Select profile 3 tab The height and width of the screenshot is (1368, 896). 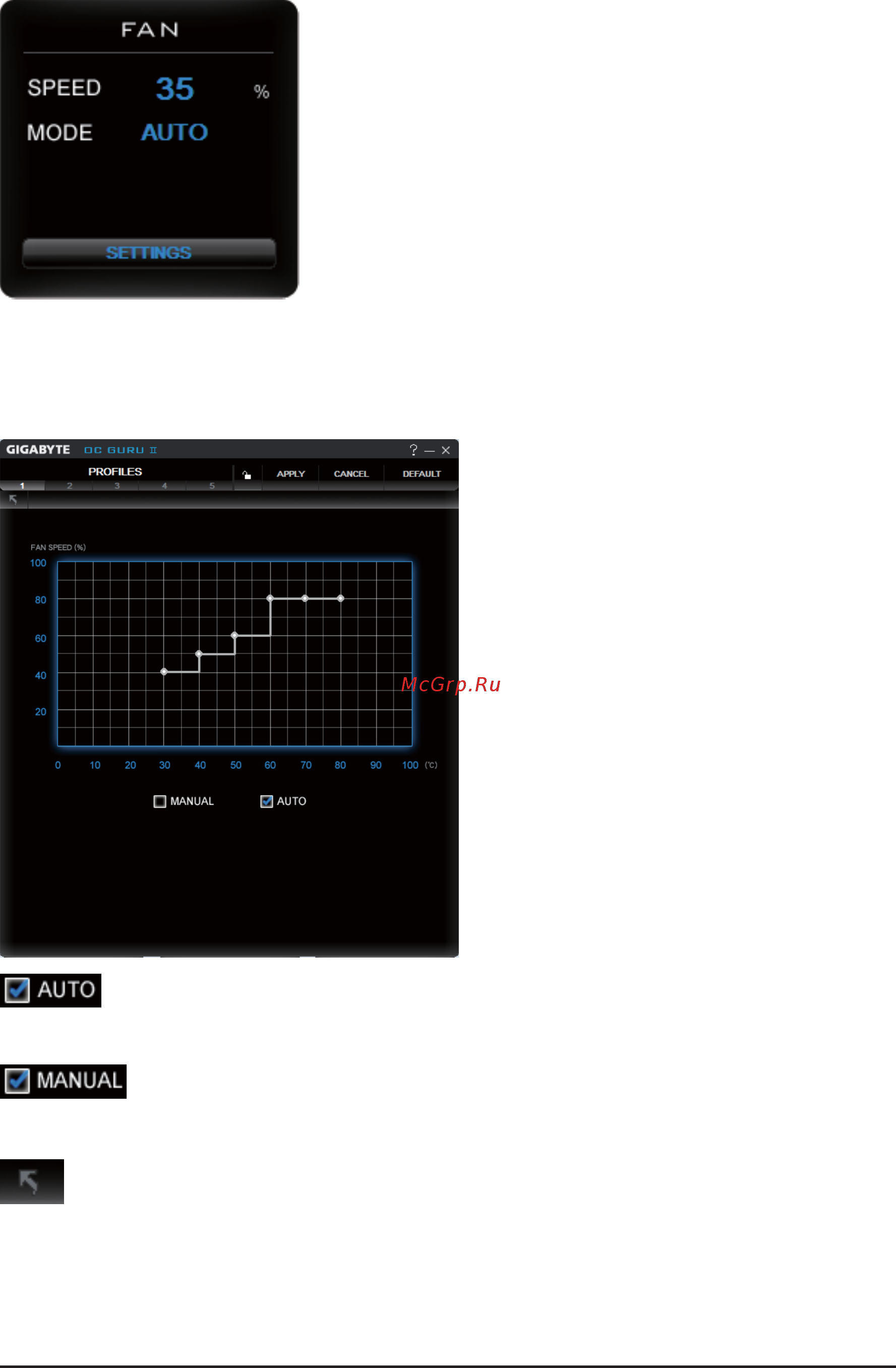pos(116,486)
